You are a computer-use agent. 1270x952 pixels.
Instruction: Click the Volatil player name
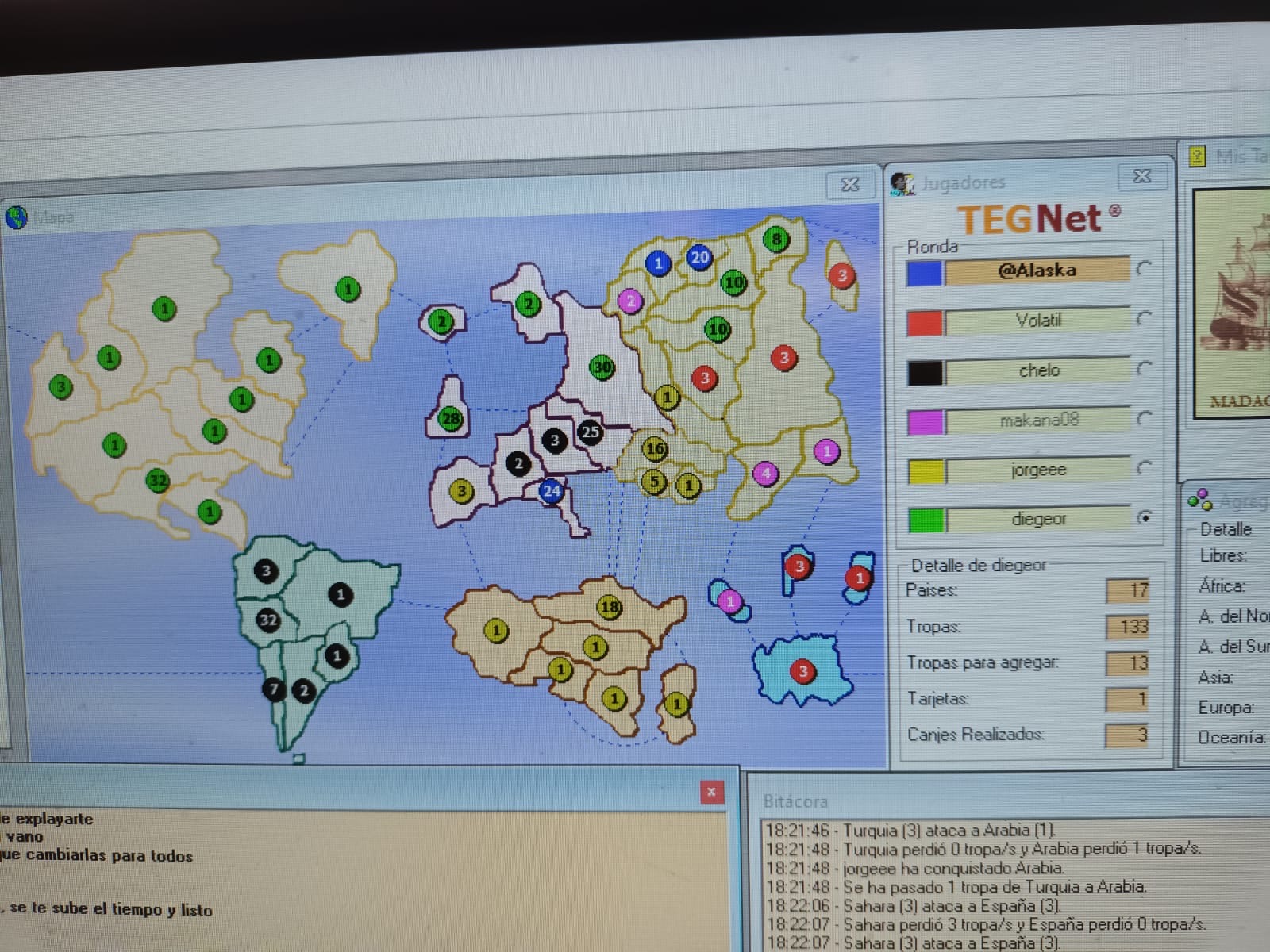tap(1038, 321)
